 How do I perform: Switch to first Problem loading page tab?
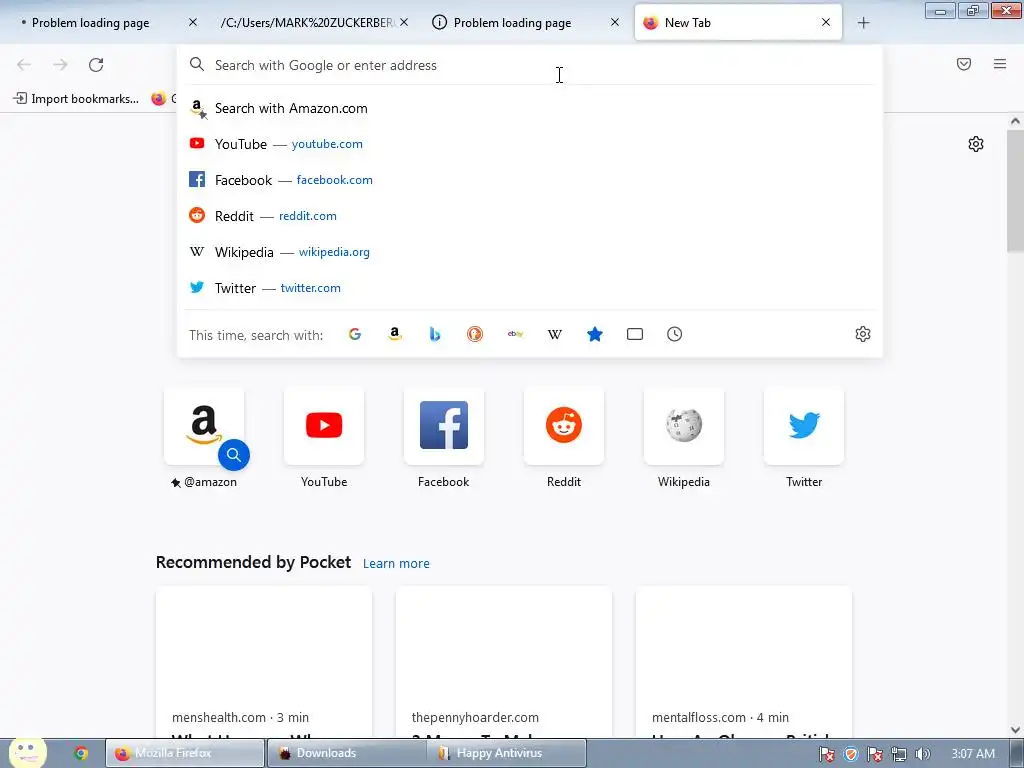click(99, 23)
